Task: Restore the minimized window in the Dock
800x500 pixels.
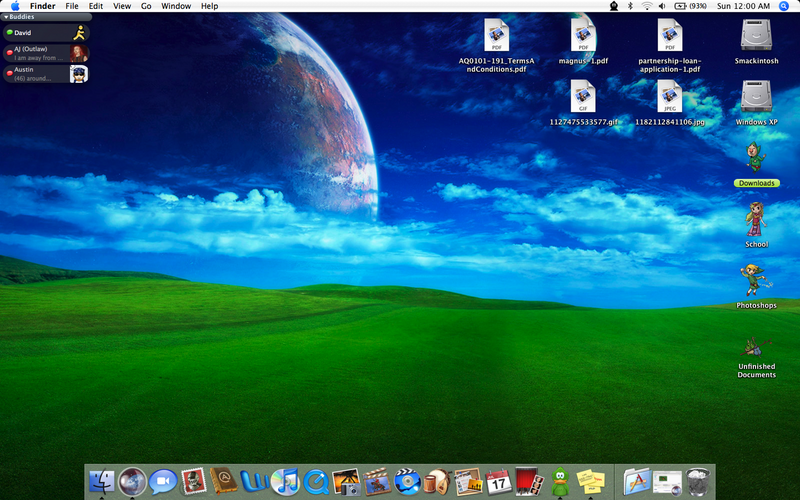Action: (667, 483)
